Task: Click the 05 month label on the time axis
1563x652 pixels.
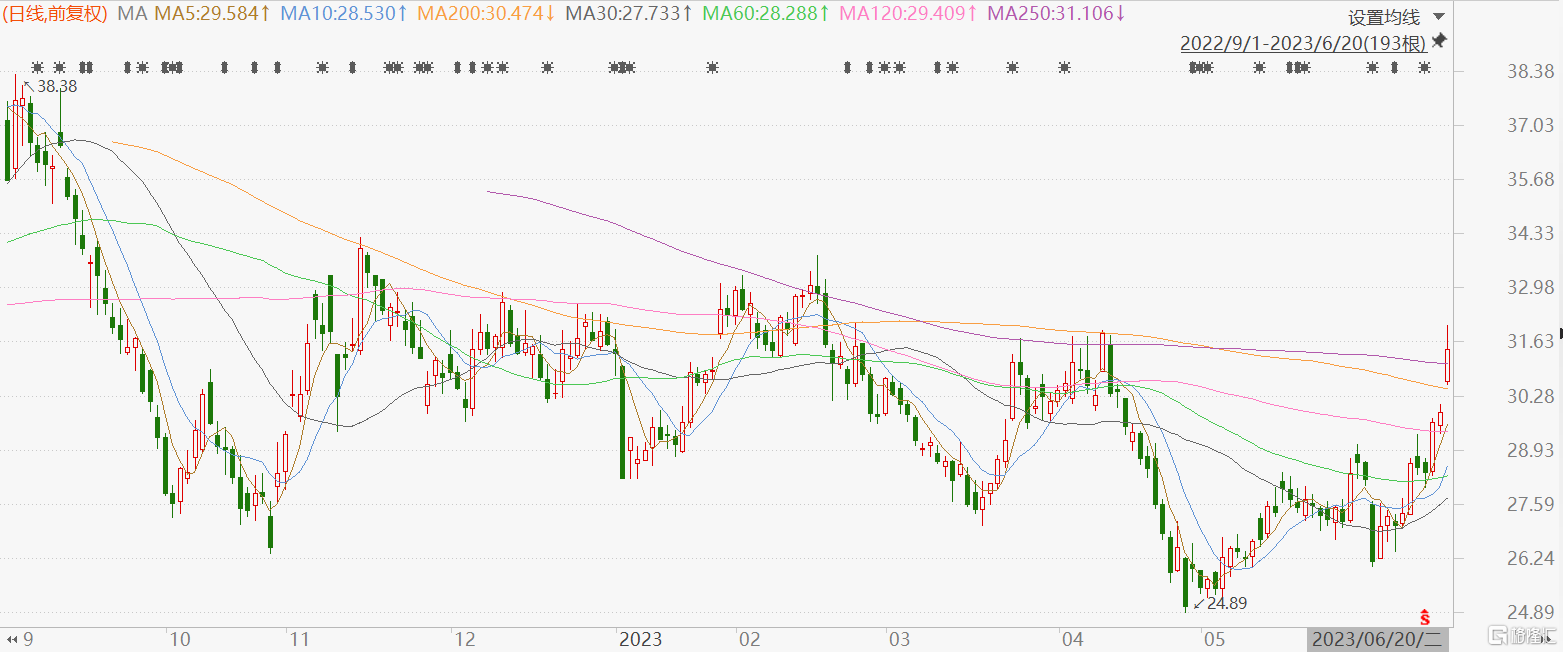Action: pos(1214,638)
